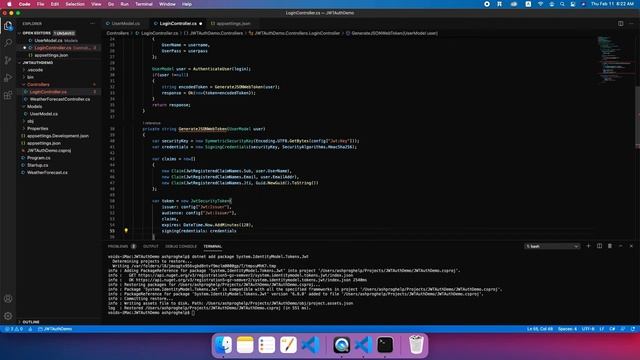Click the UTF-8 encoding in status bar

click(x=588, y=329)
